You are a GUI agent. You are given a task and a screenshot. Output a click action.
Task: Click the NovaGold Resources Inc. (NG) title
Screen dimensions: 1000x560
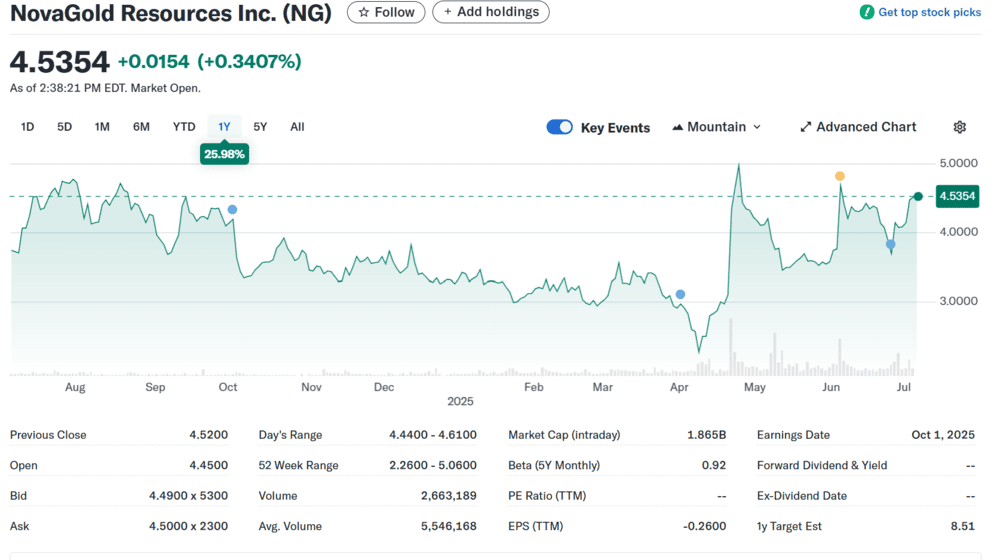[x=171, y=13]
